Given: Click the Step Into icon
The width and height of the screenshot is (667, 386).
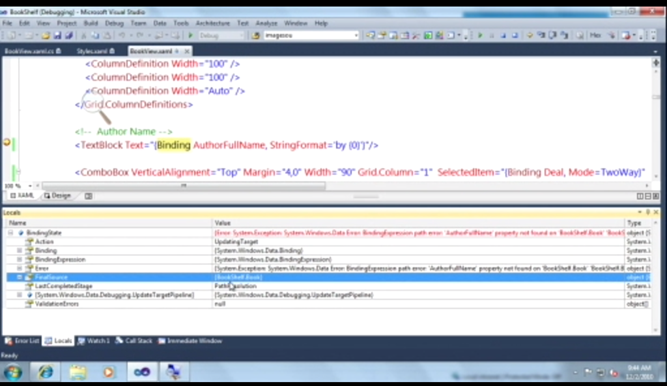Looking at the screenshot, I should pyautogui.click(x=541, y=36).
